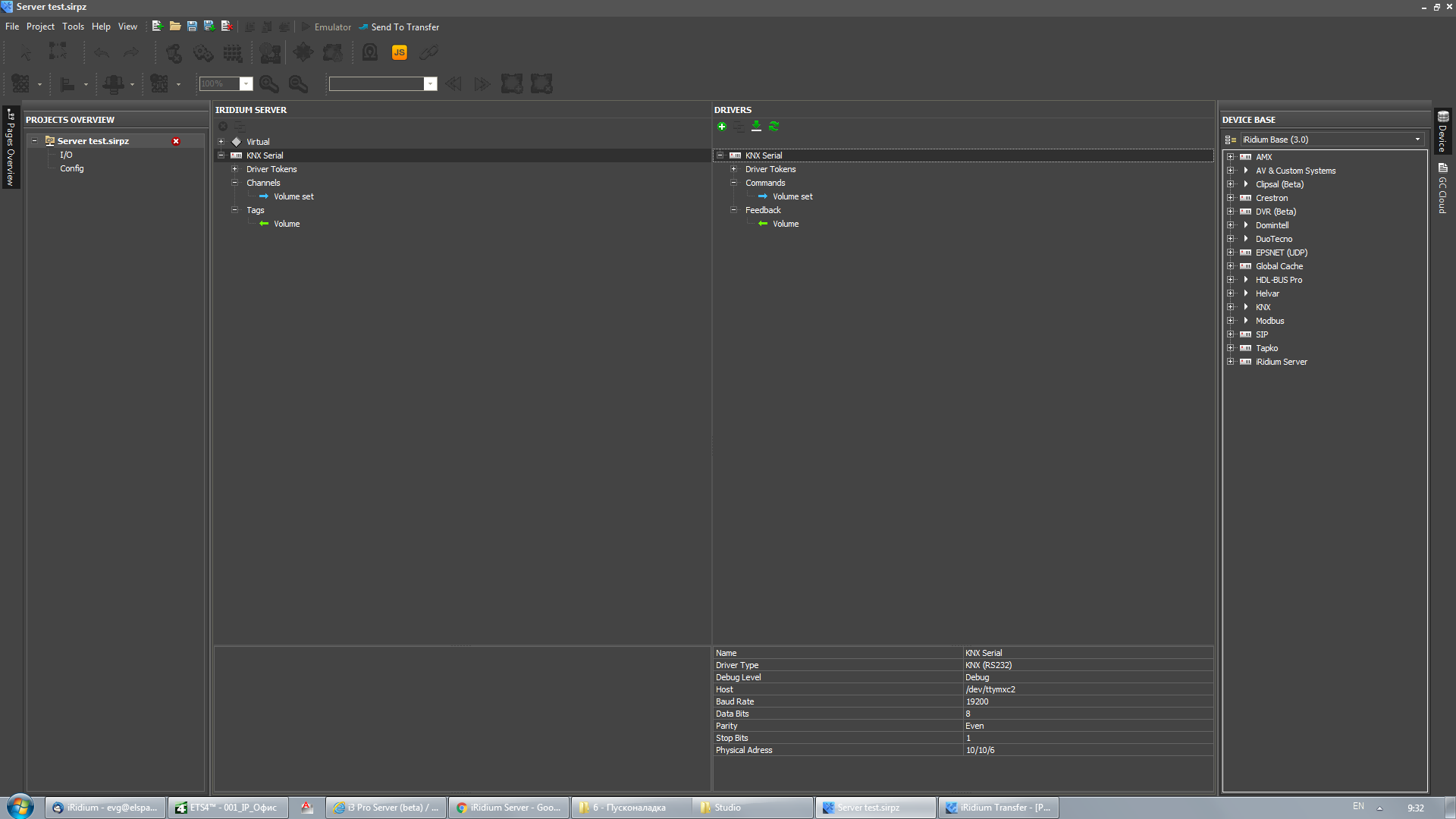
Task: Click the view mode icon left of iRidium Base
Action: pos(1230,140)
